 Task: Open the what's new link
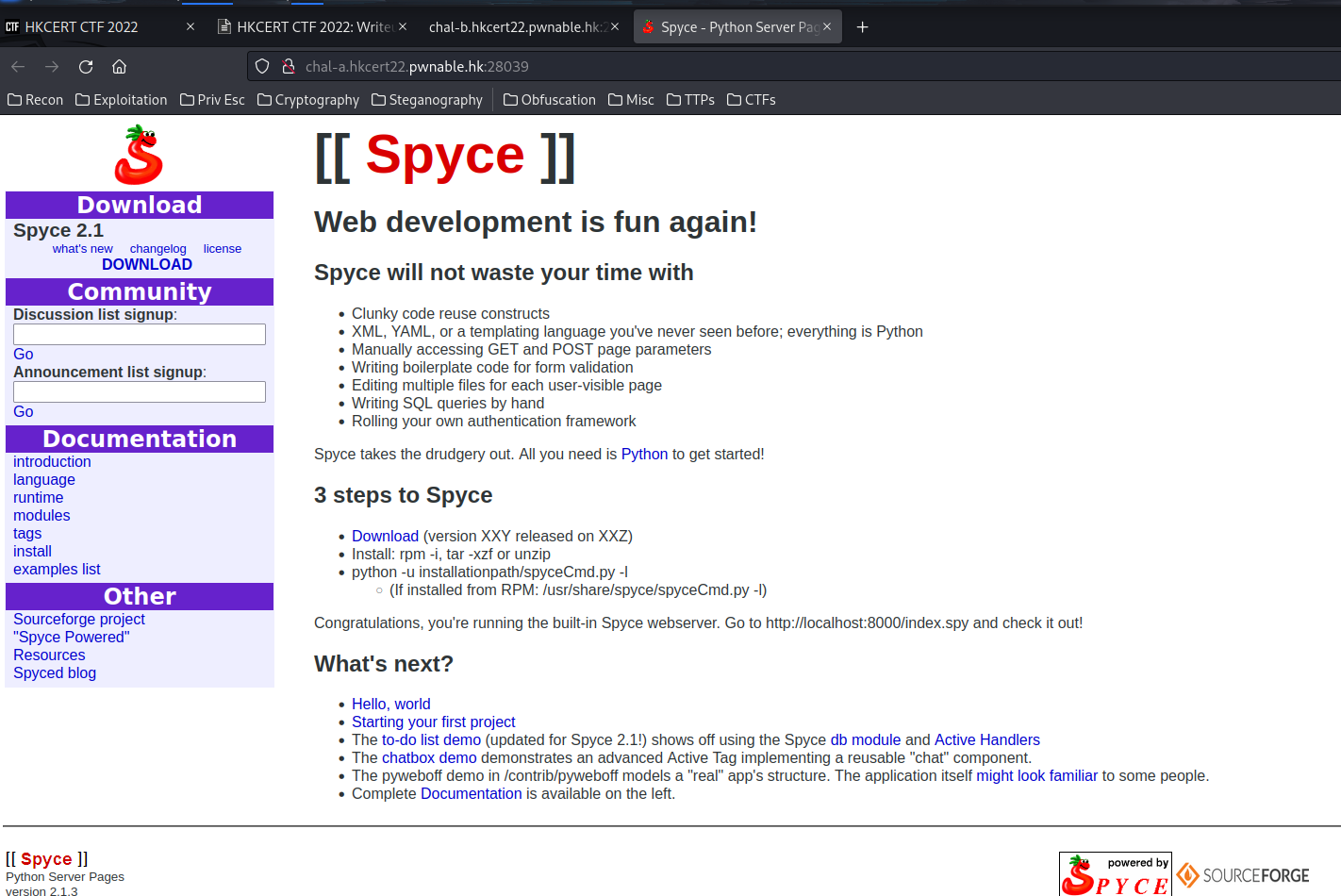82,249
